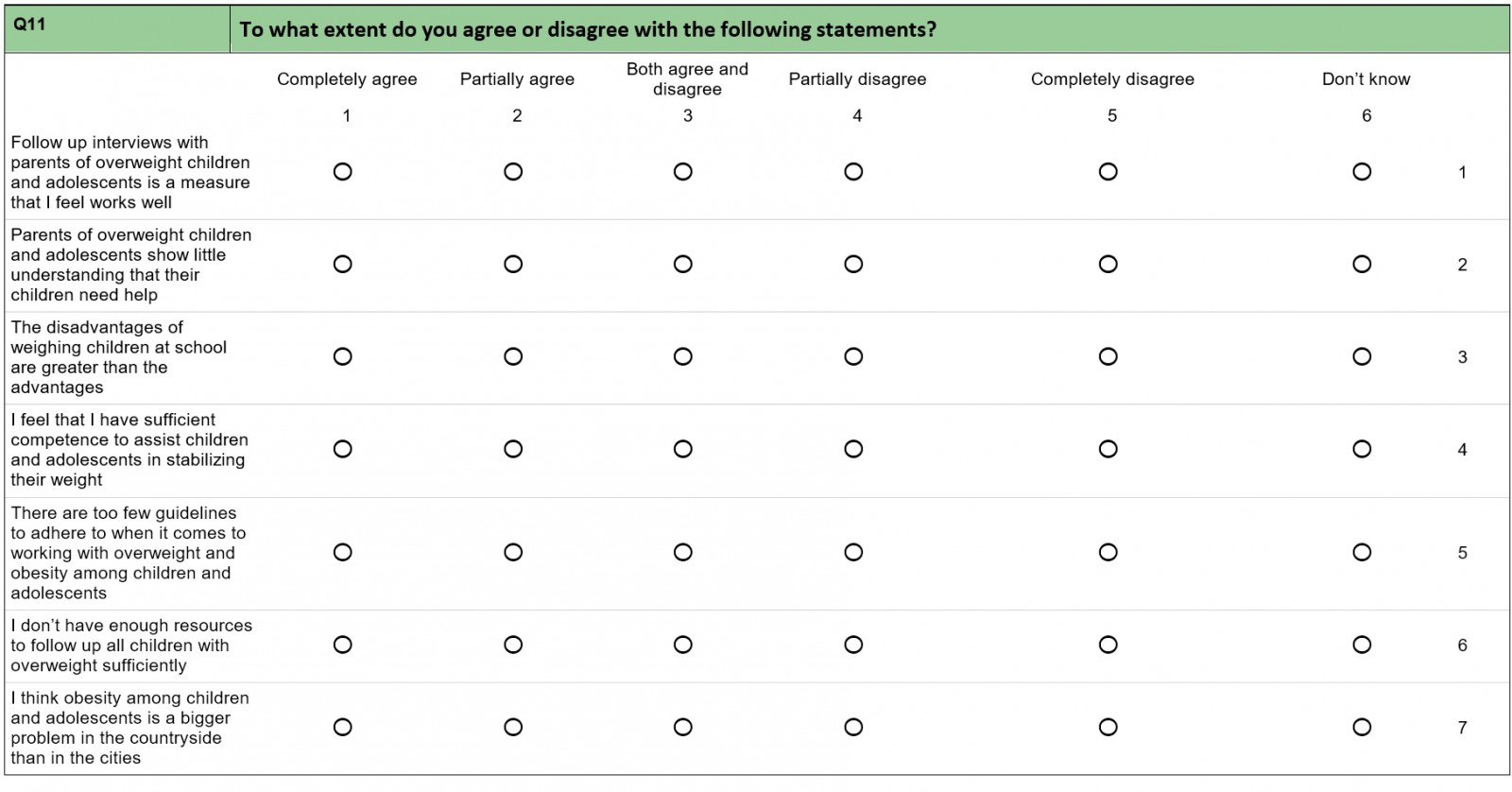Select Completely agree for follow up interviews statement

pyautogui.click(x=343, y=172)
